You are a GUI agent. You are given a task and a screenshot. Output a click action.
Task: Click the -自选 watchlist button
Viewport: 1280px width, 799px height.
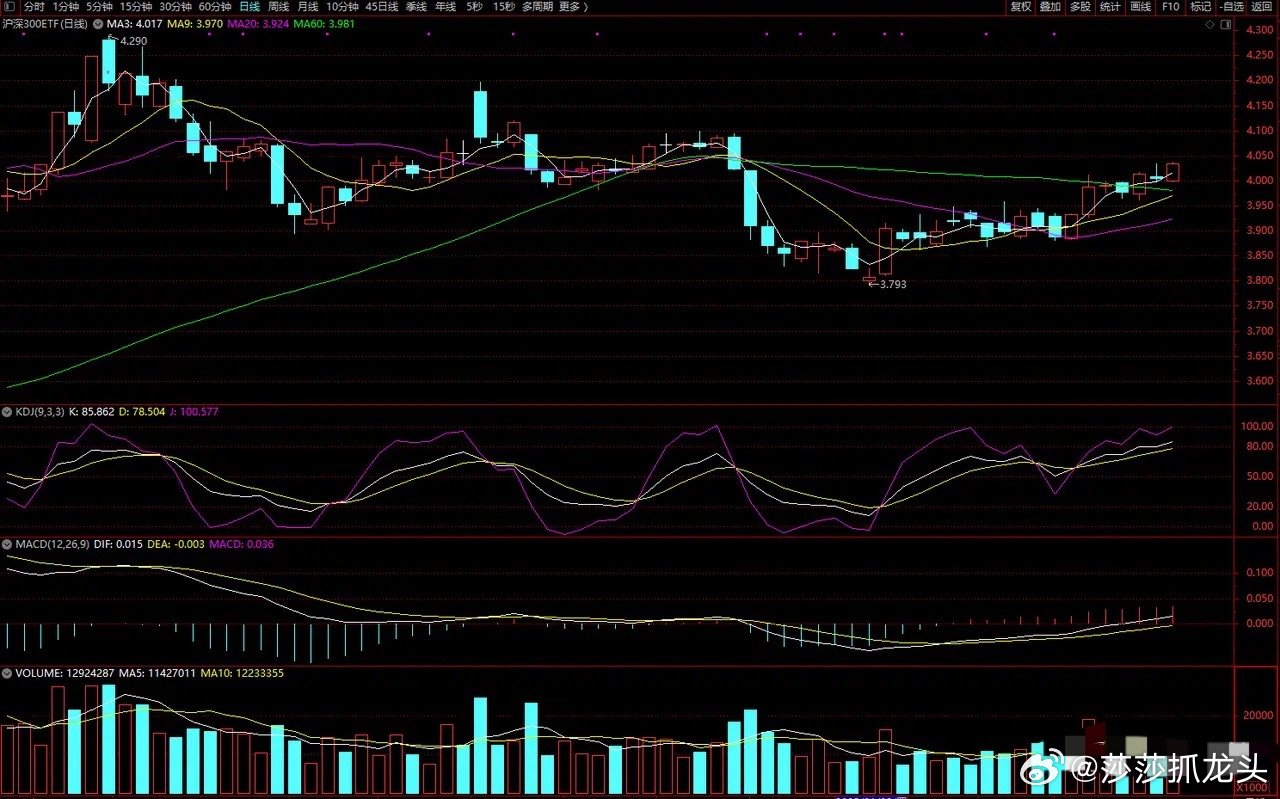tap(1231, 6)
